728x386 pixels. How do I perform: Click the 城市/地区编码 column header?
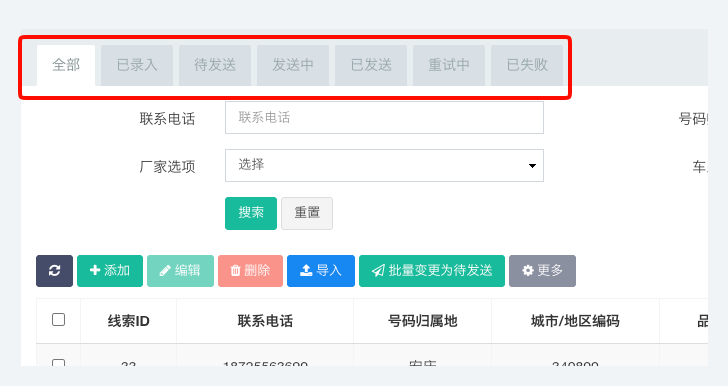(575, 321)
